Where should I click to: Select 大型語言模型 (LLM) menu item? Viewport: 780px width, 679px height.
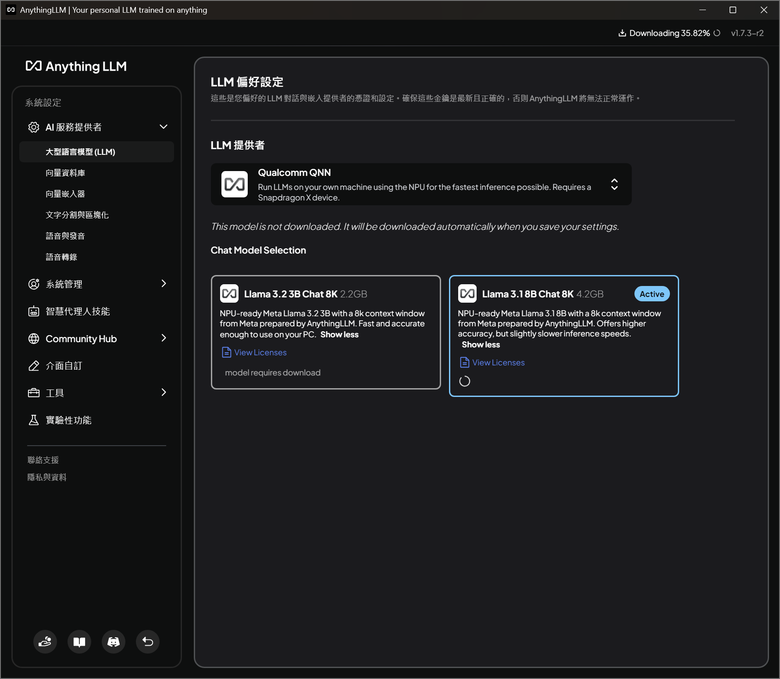97,152
